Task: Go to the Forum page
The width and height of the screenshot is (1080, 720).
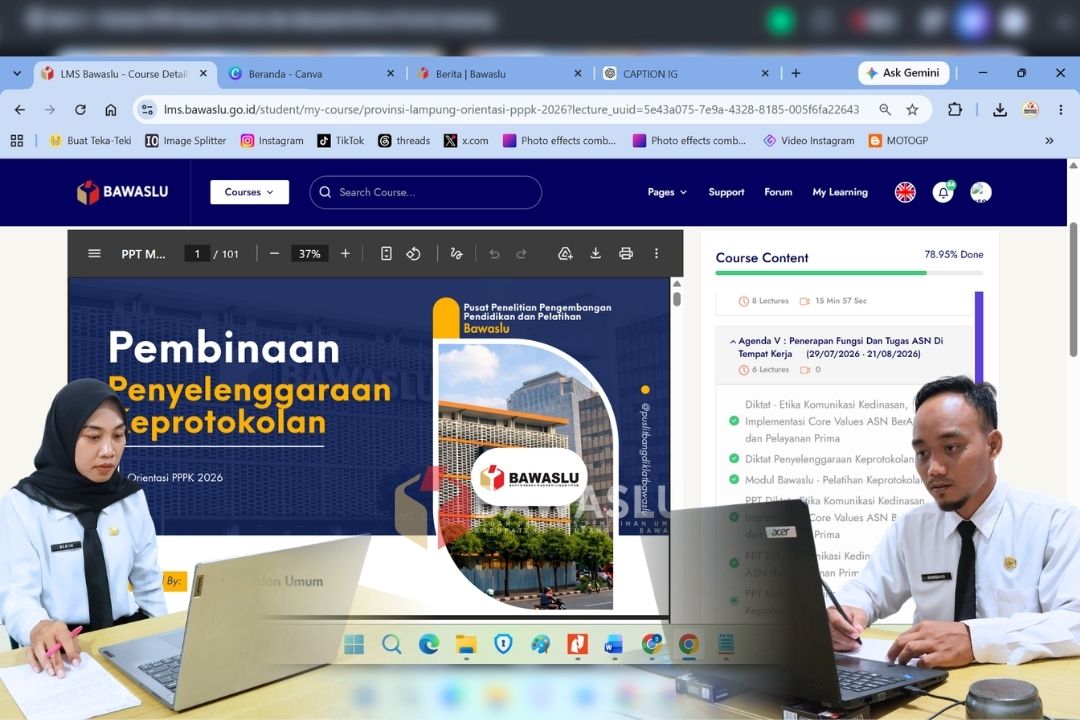Action: point(778,192)
